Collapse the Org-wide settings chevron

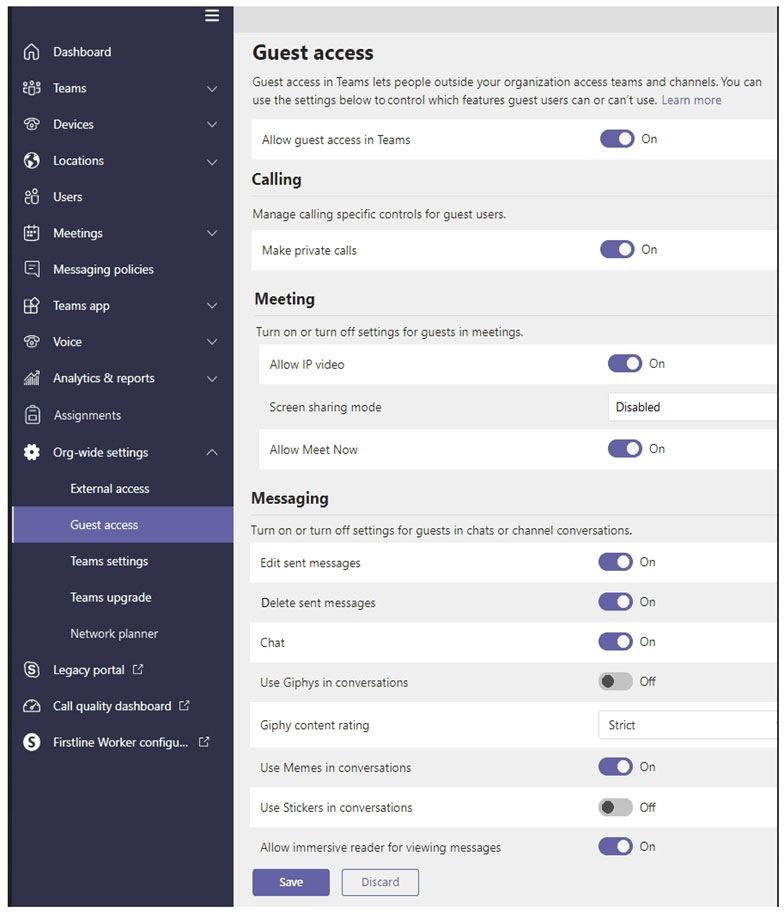pyautogui.click(x=212, y=452)
